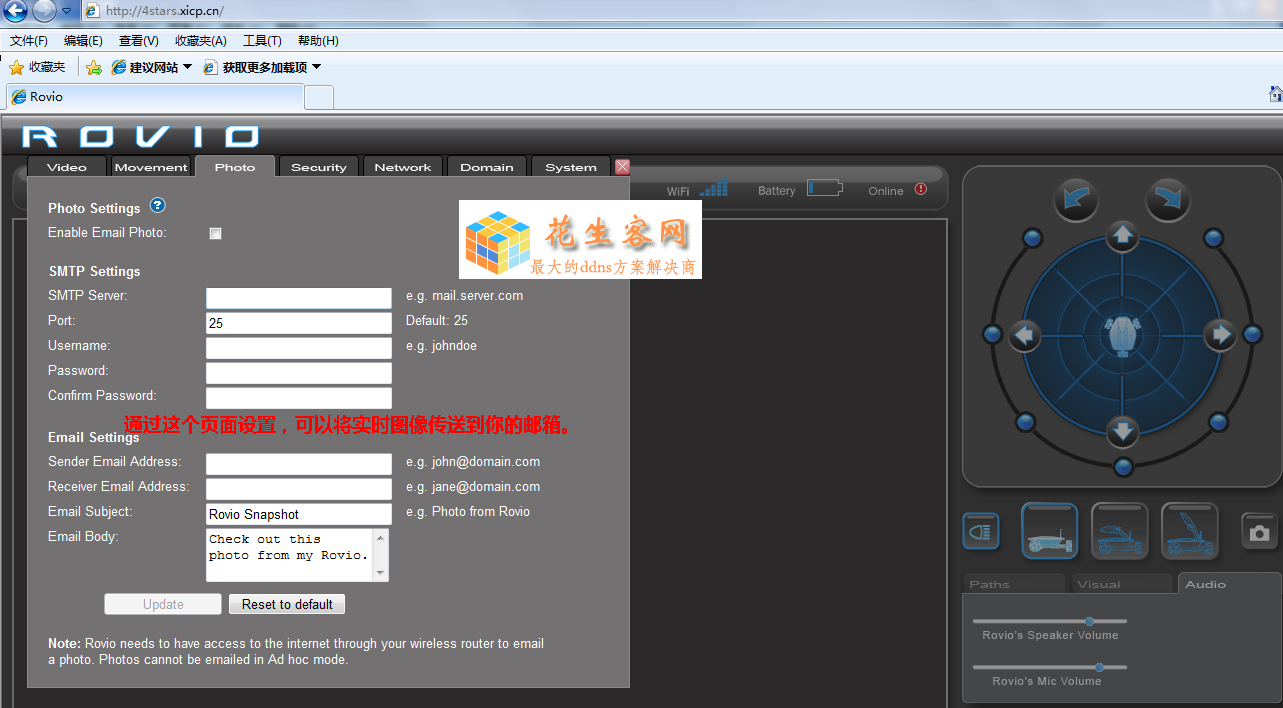Click the forward-right diagonal dot on the ring
The width and height of the screenshot is (1283, 708).
1213,238
